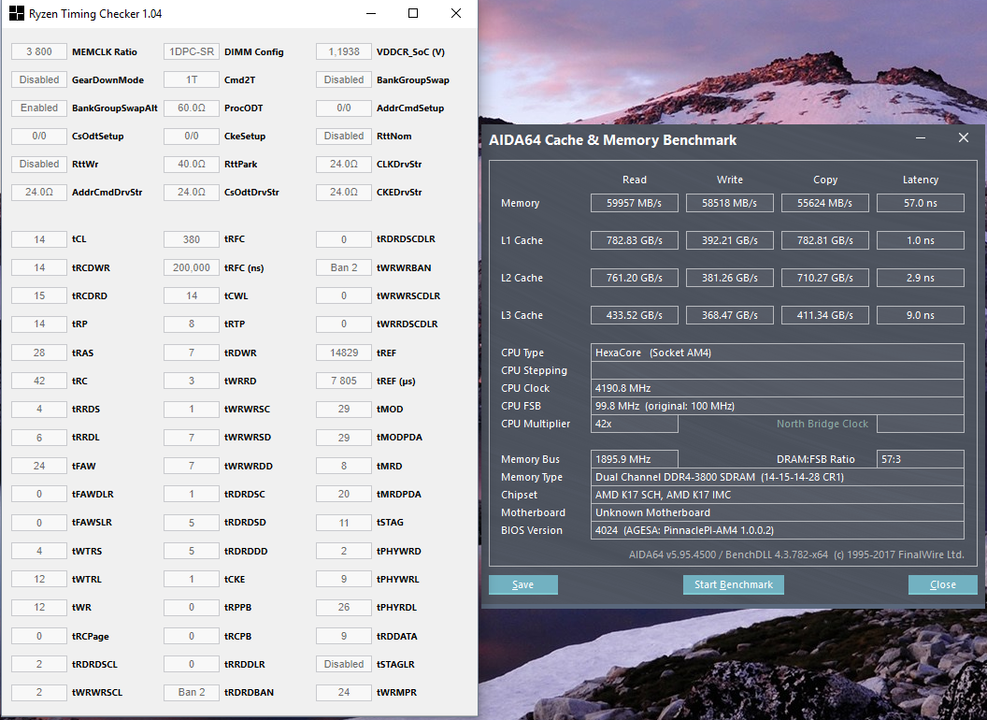Click the ProcODT resistance field

pyautogui.click(x=191, y=108)
